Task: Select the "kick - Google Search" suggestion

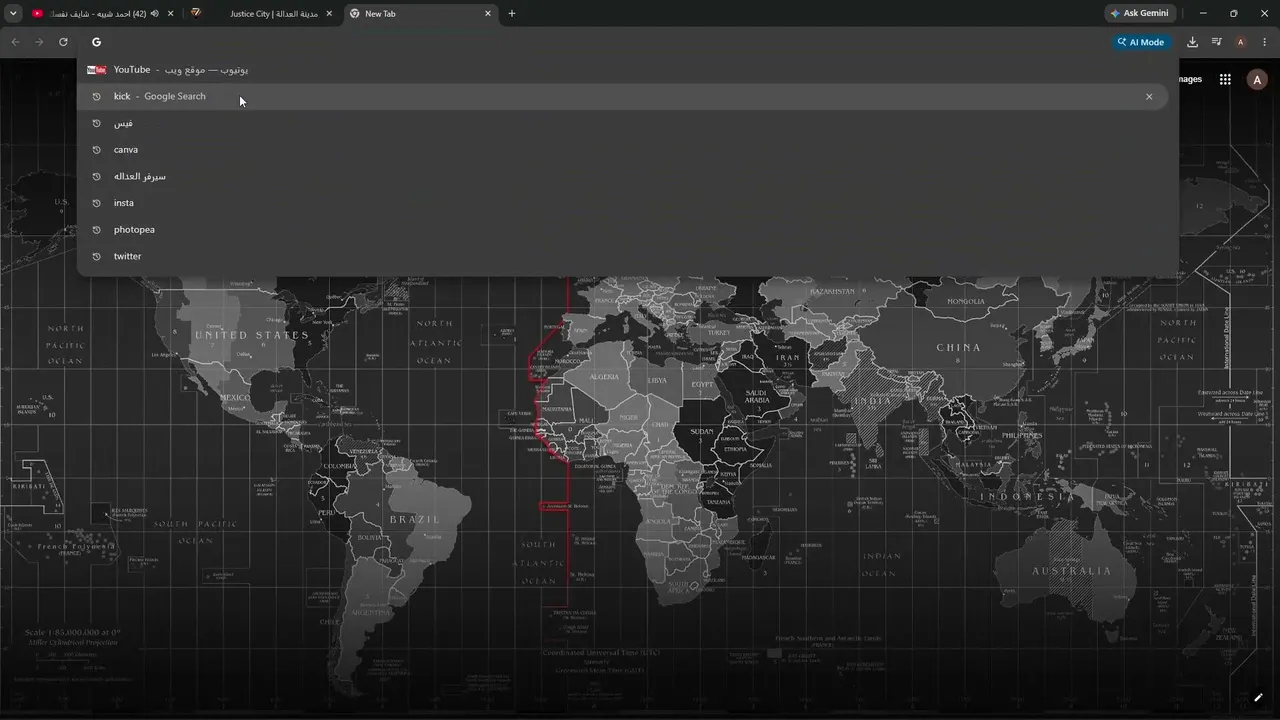Action: pos(622,97)
